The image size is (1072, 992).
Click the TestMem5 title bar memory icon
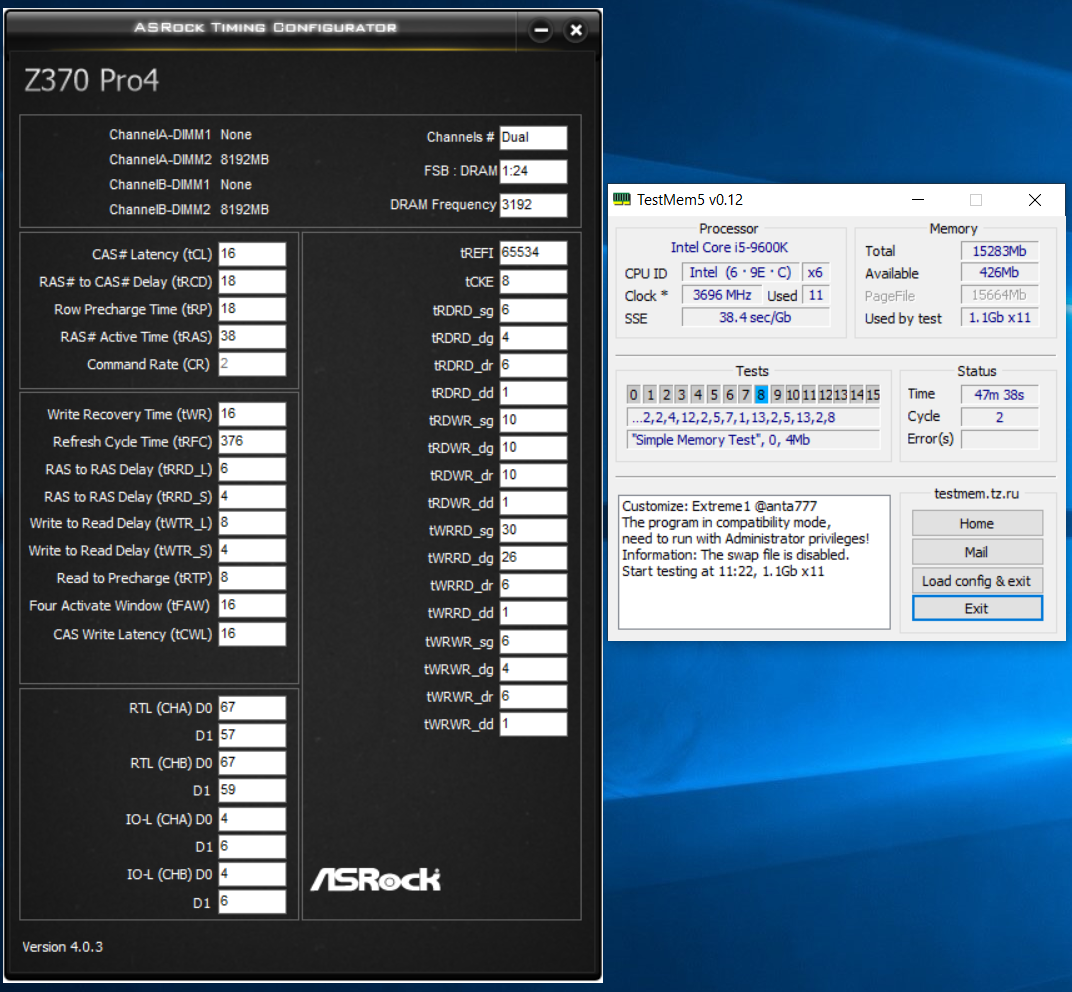pos(621,200)
